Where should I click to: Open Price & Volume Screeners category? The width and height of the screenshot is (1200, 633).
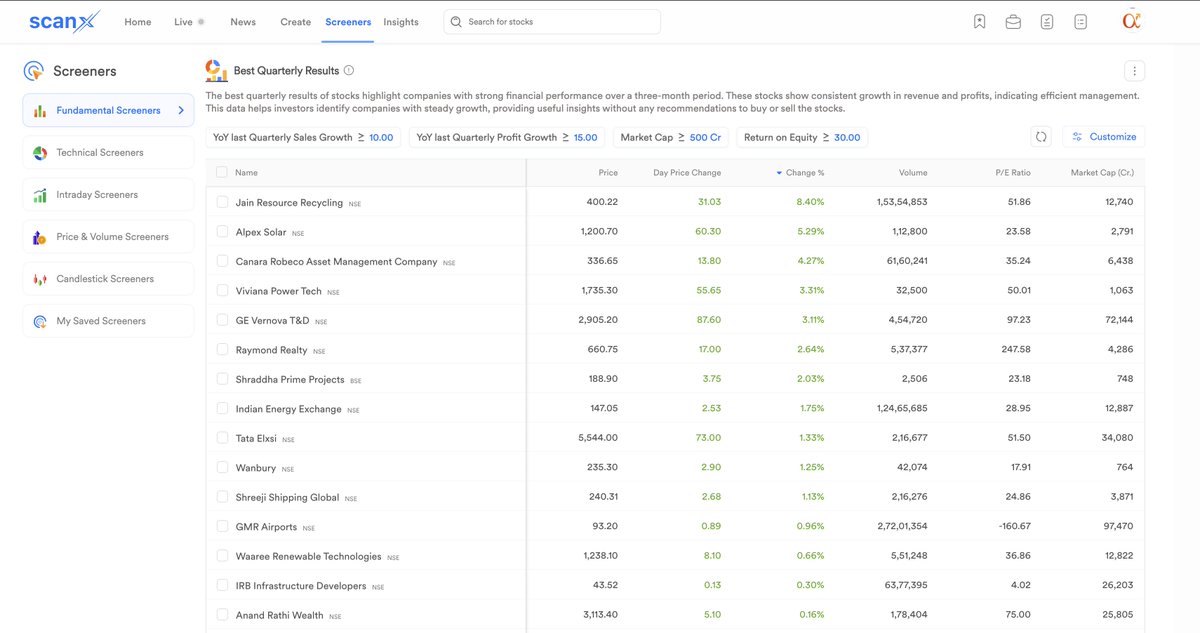[108, 237]
